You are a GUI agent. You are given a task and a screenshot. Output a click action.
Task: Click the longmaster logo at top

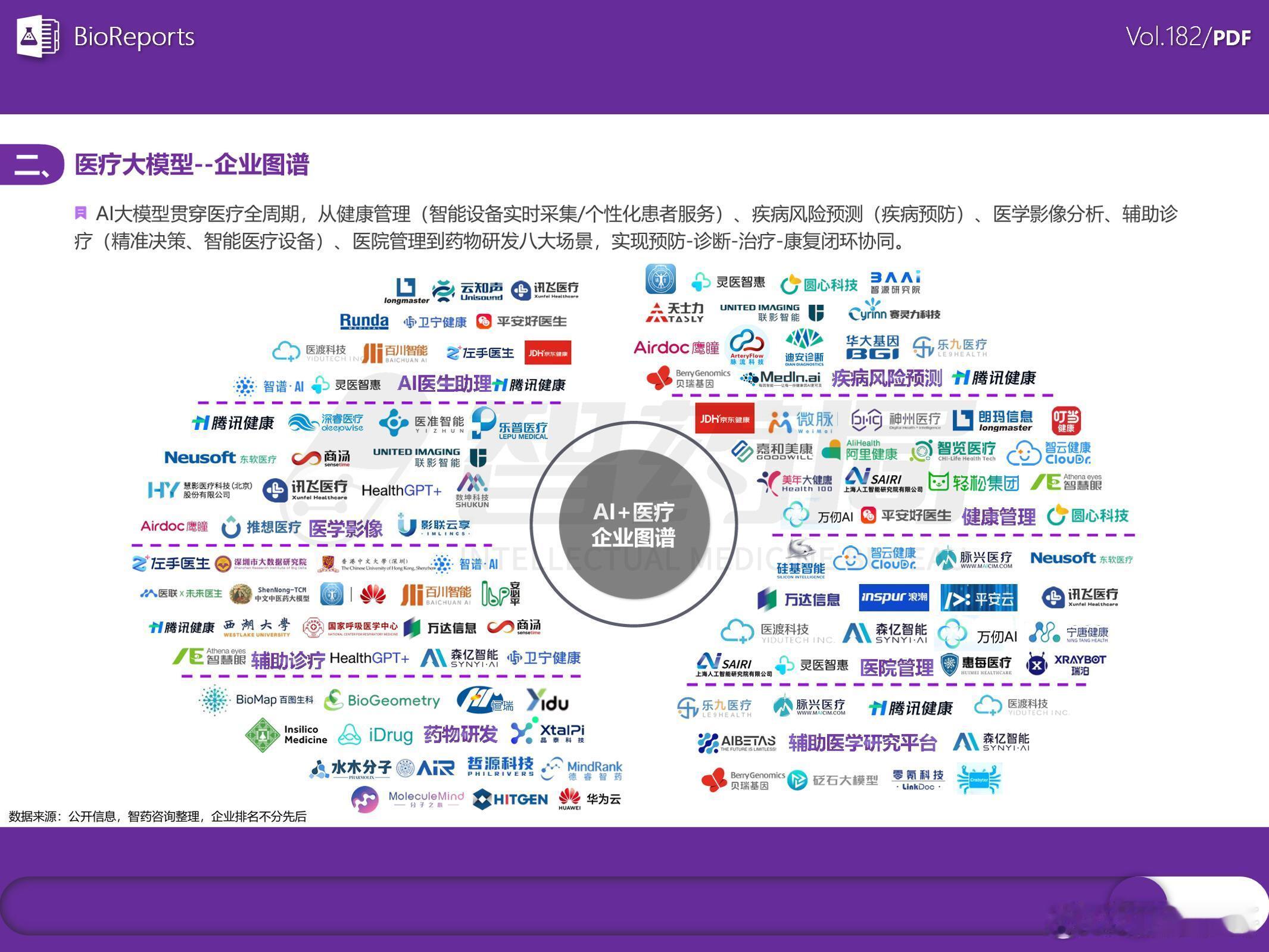(406, 291)
